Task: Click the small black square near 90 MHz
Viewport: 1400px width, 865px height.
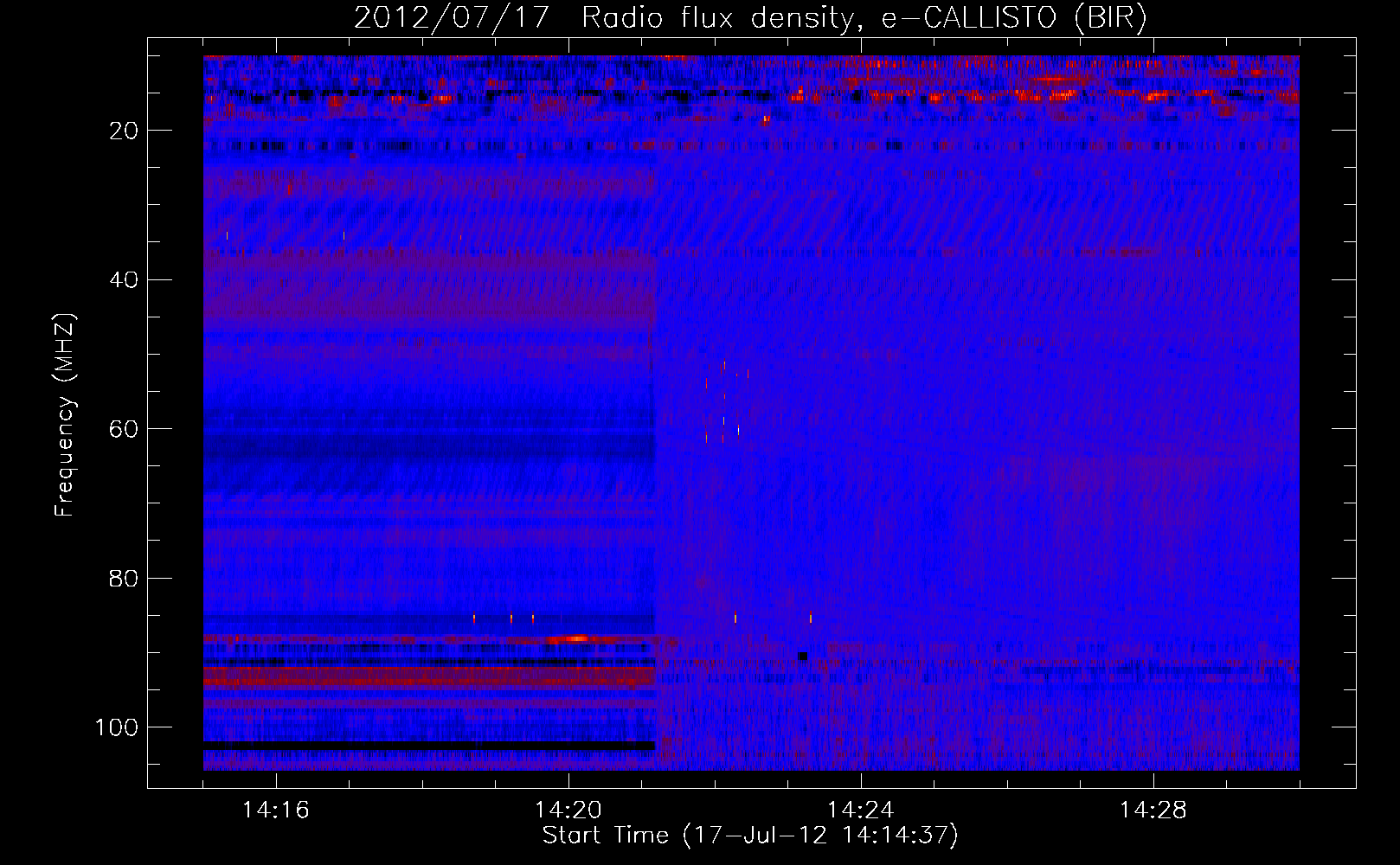Action: [802, 657]
